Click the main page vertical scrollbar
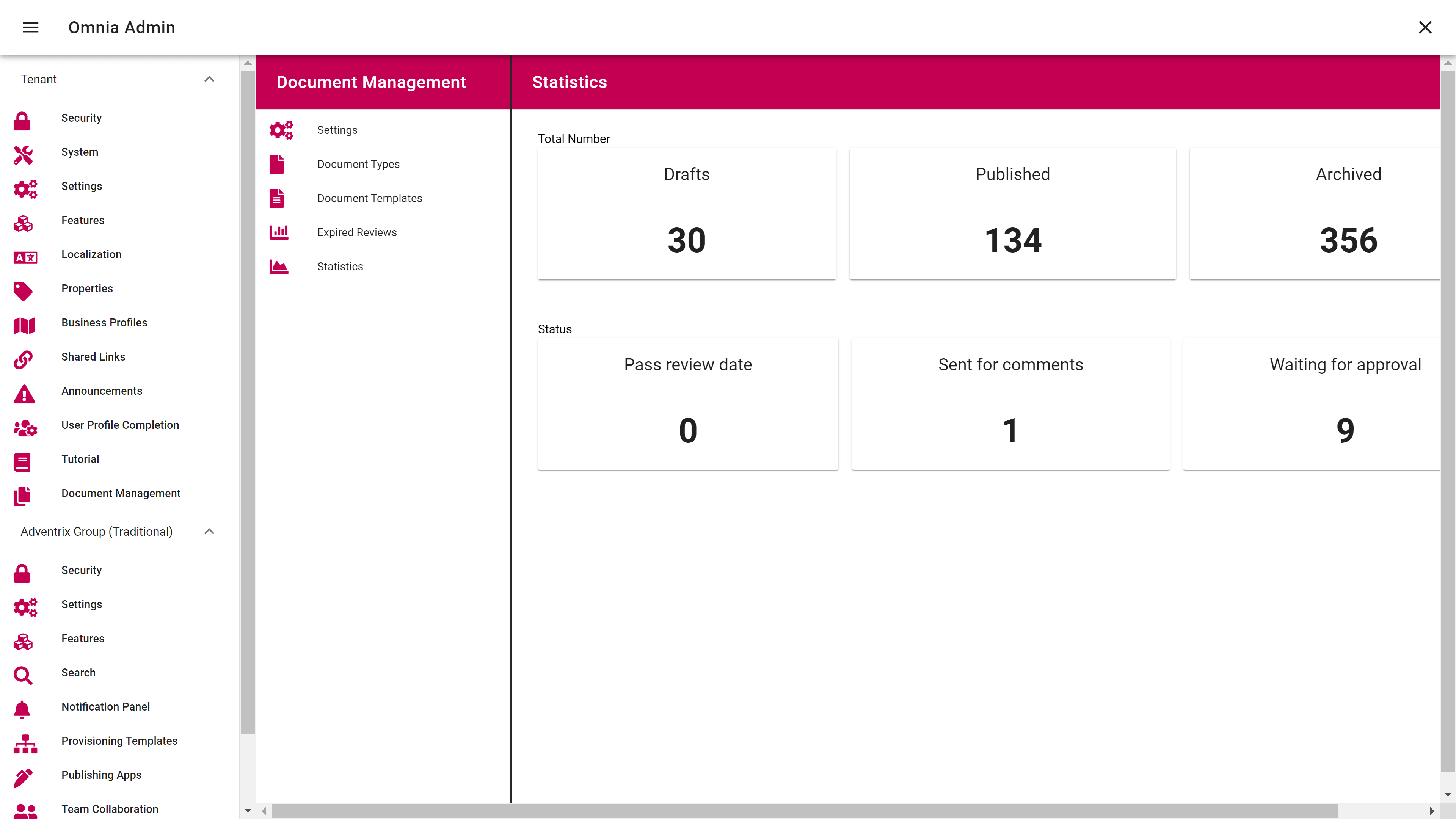Viewport: 1456px width, 819px height. [1448, 421]
